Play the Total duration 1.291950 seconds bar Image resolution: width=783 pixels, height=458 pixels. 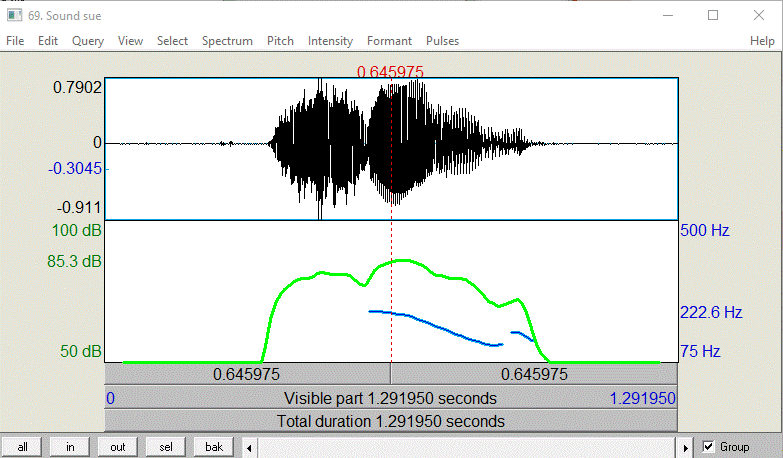pyautogui.click(x=391, y=421)
